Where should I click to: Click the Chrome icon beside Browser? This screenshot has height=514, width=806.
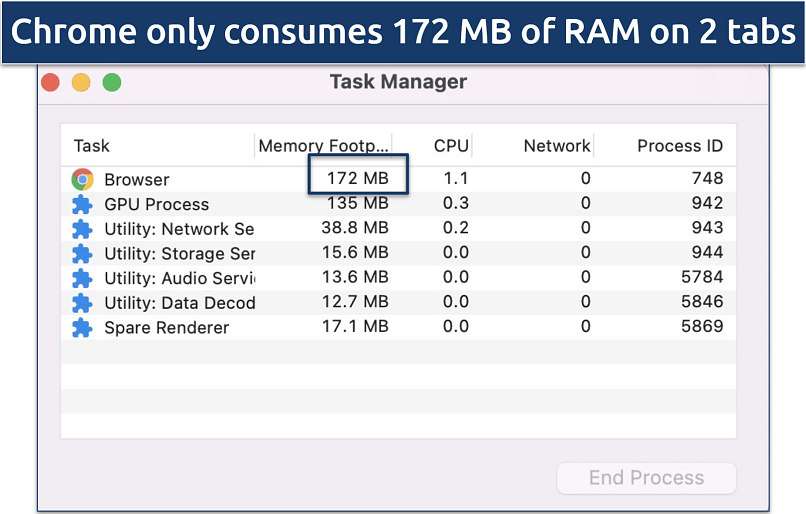click(x=82, y=179)
